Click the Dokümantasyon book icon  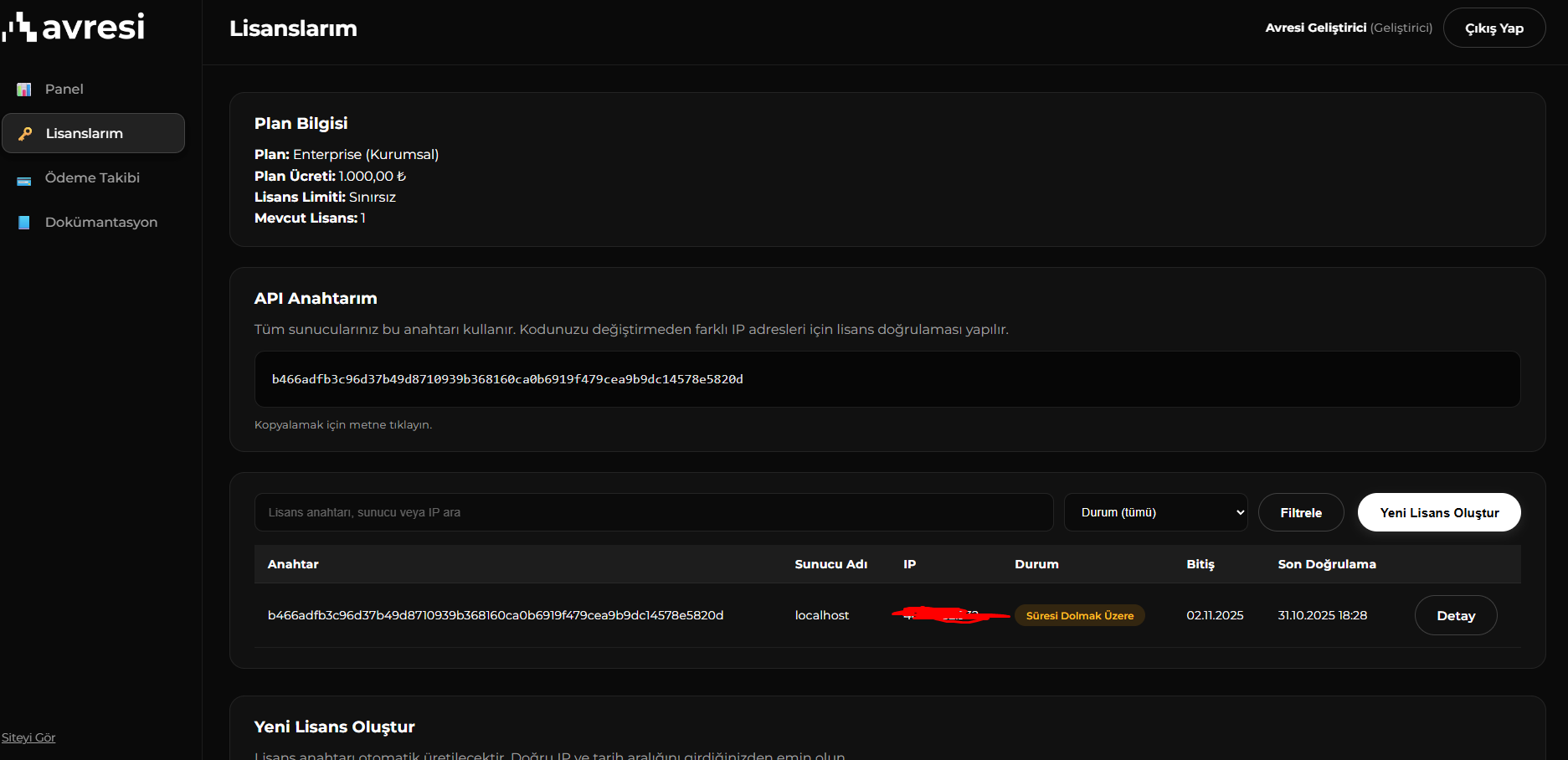pyautogui.click(x=24, y=223)
